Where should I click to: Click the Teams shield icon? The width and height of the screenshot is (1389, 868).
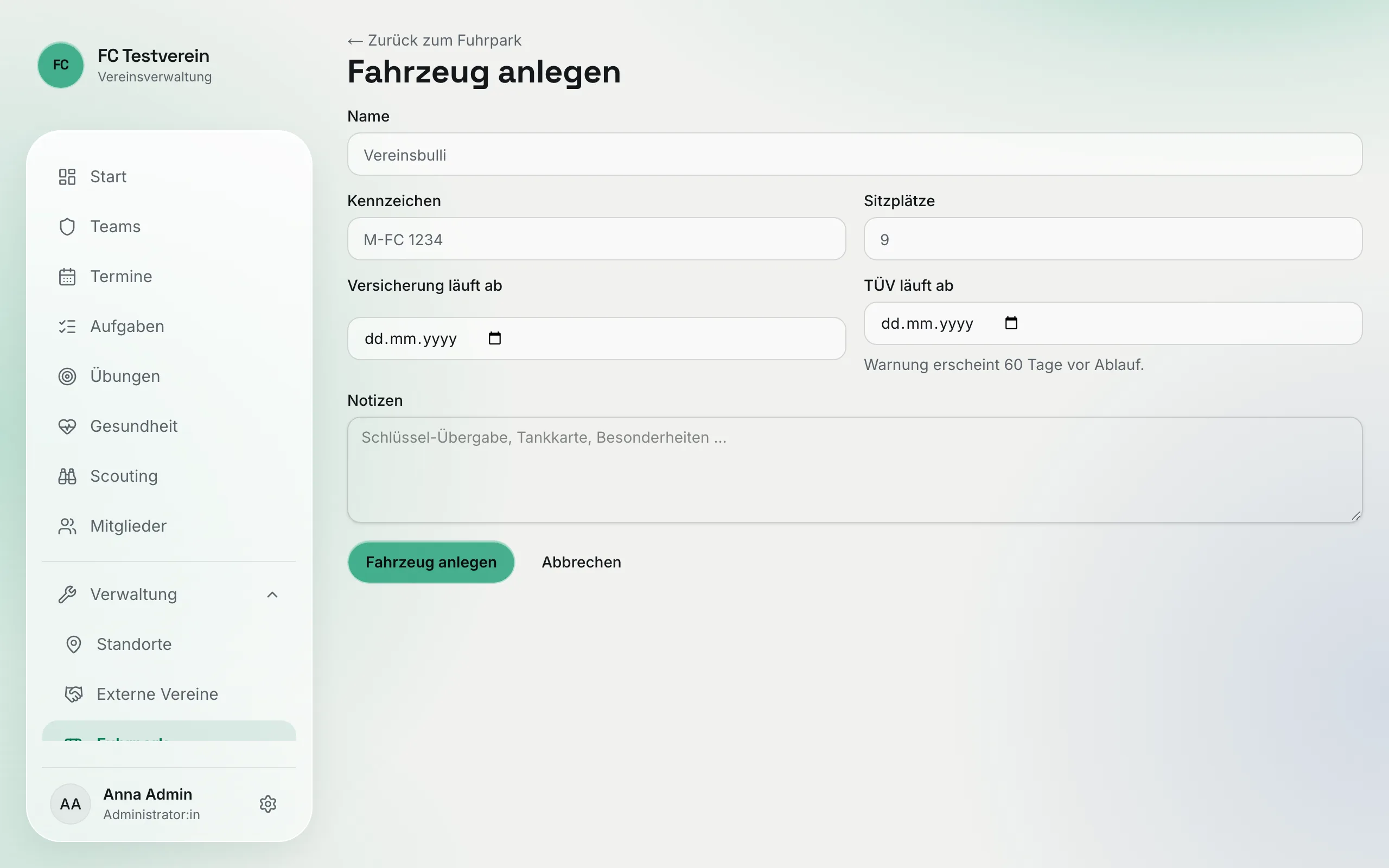[67, 227]
